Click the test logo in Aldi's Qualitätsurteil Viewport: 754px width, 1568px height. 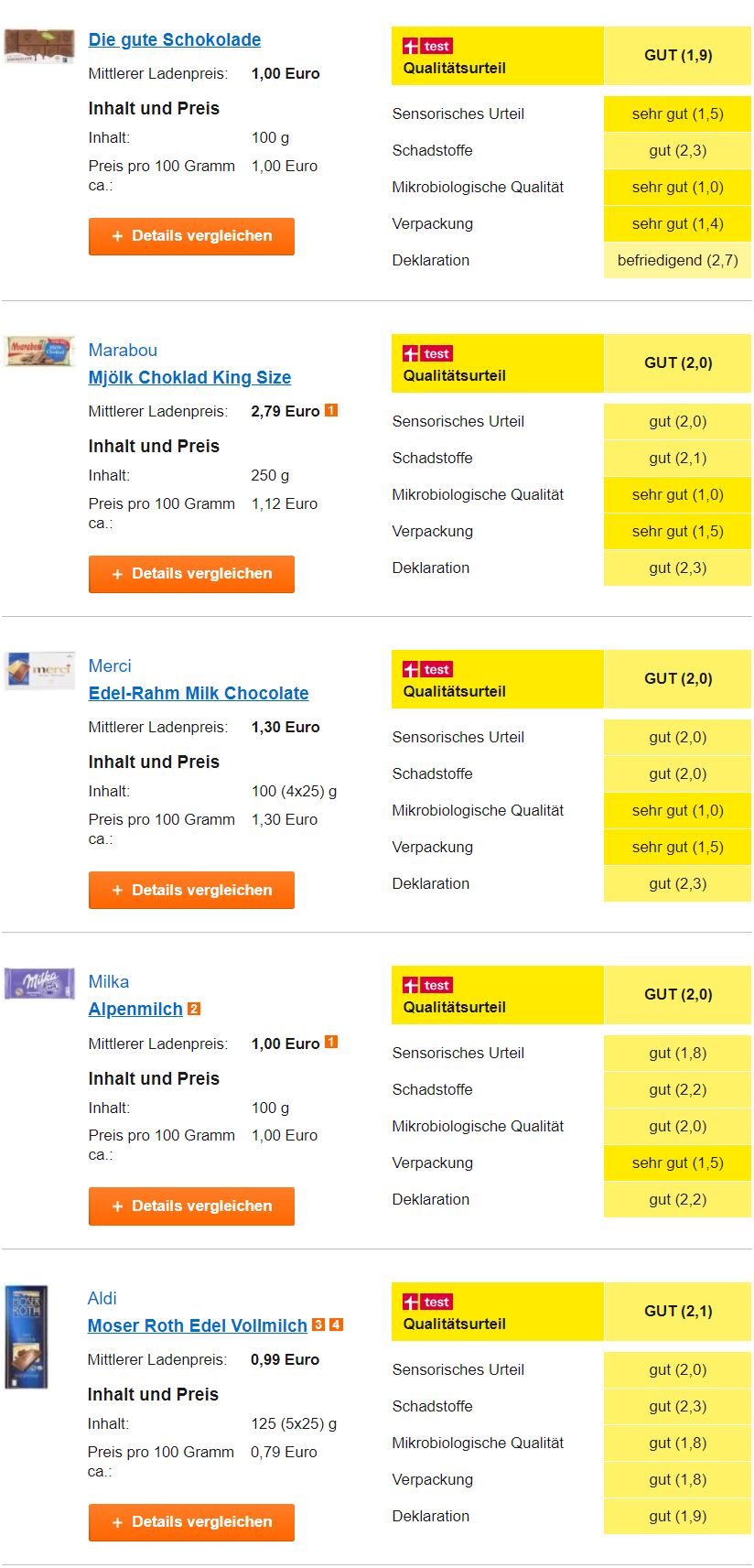tap(428, 1303)
